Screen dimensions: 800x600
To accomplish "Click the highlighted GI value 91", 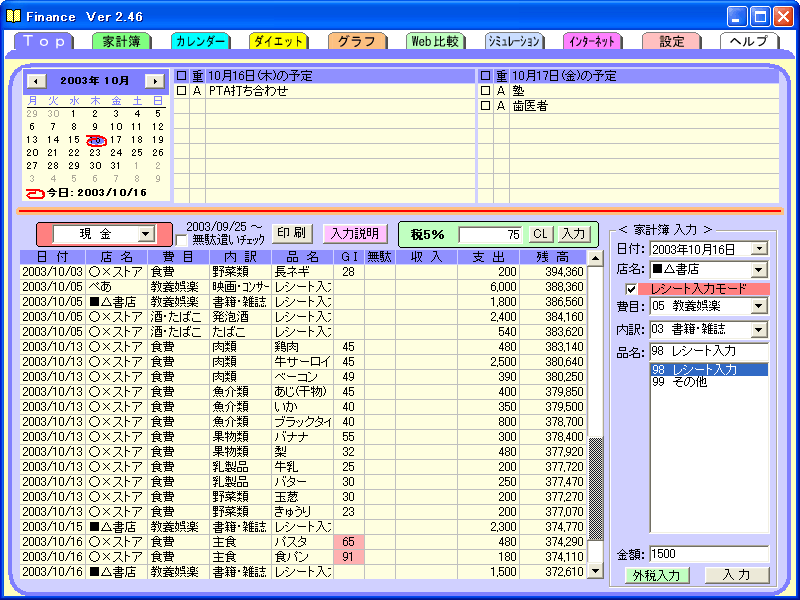I will point(348,557).
